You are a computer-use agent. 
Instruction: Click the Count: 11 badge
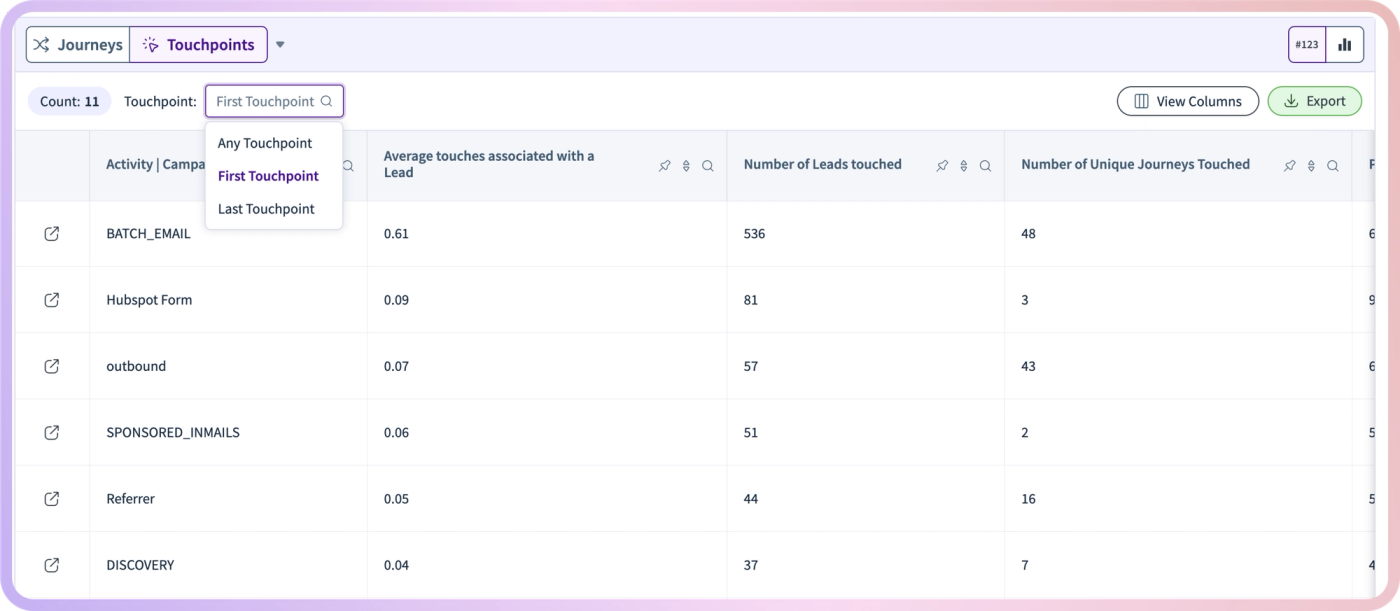pyautogui.click(x=70, y=101)
